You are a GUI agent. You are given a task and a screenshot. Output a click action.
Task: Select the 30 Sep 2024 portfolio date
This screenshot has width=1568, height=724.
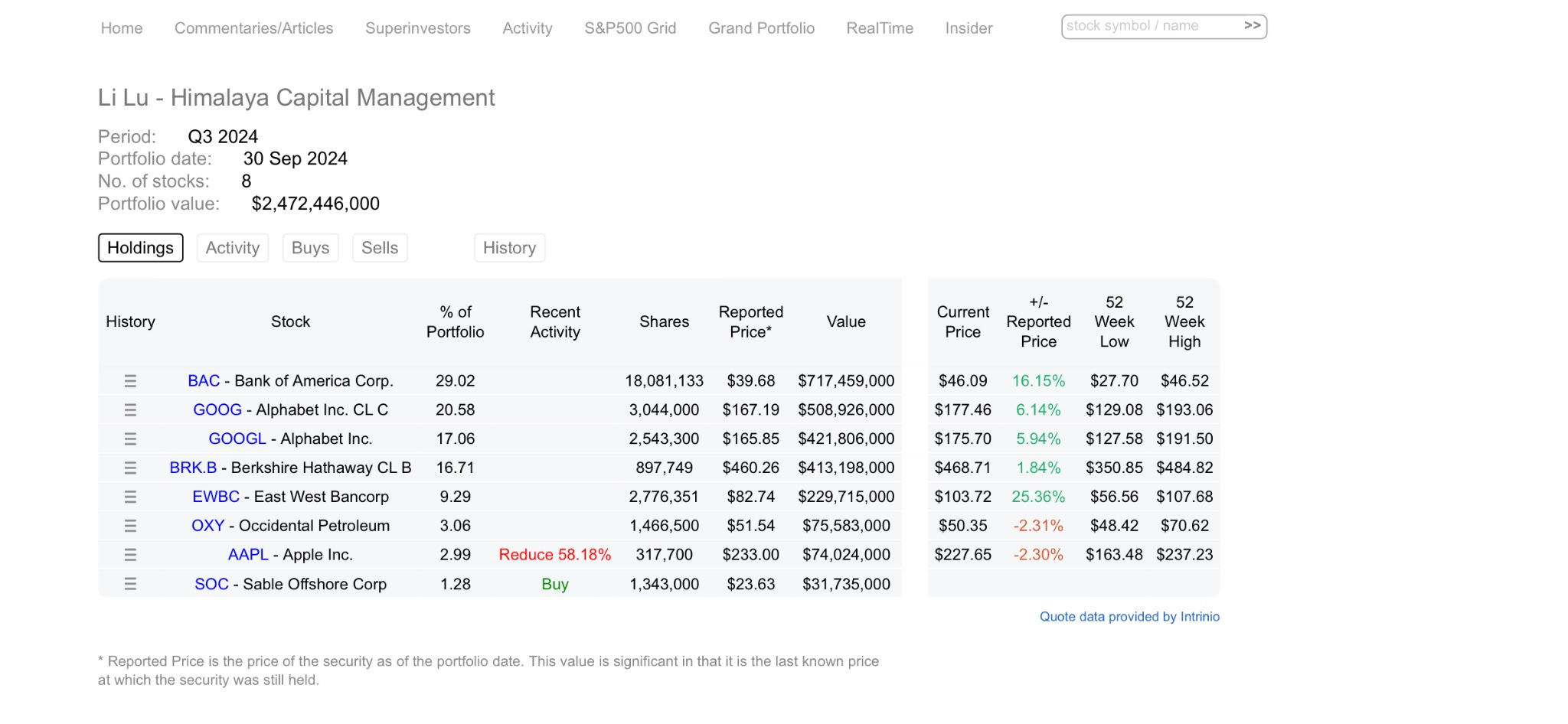point(296,158)
